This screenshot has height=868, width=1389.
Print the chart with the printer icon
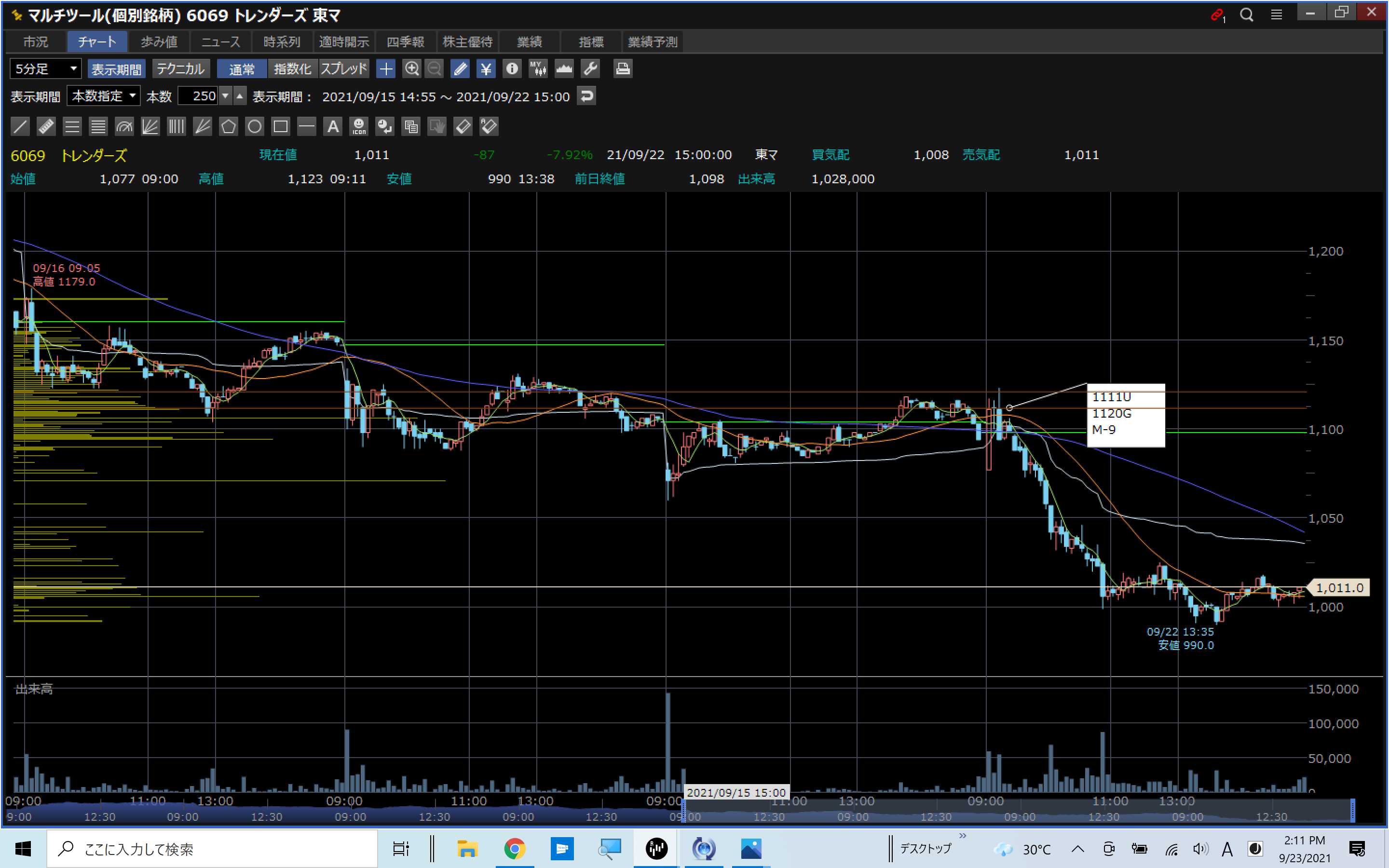[623, 69]
